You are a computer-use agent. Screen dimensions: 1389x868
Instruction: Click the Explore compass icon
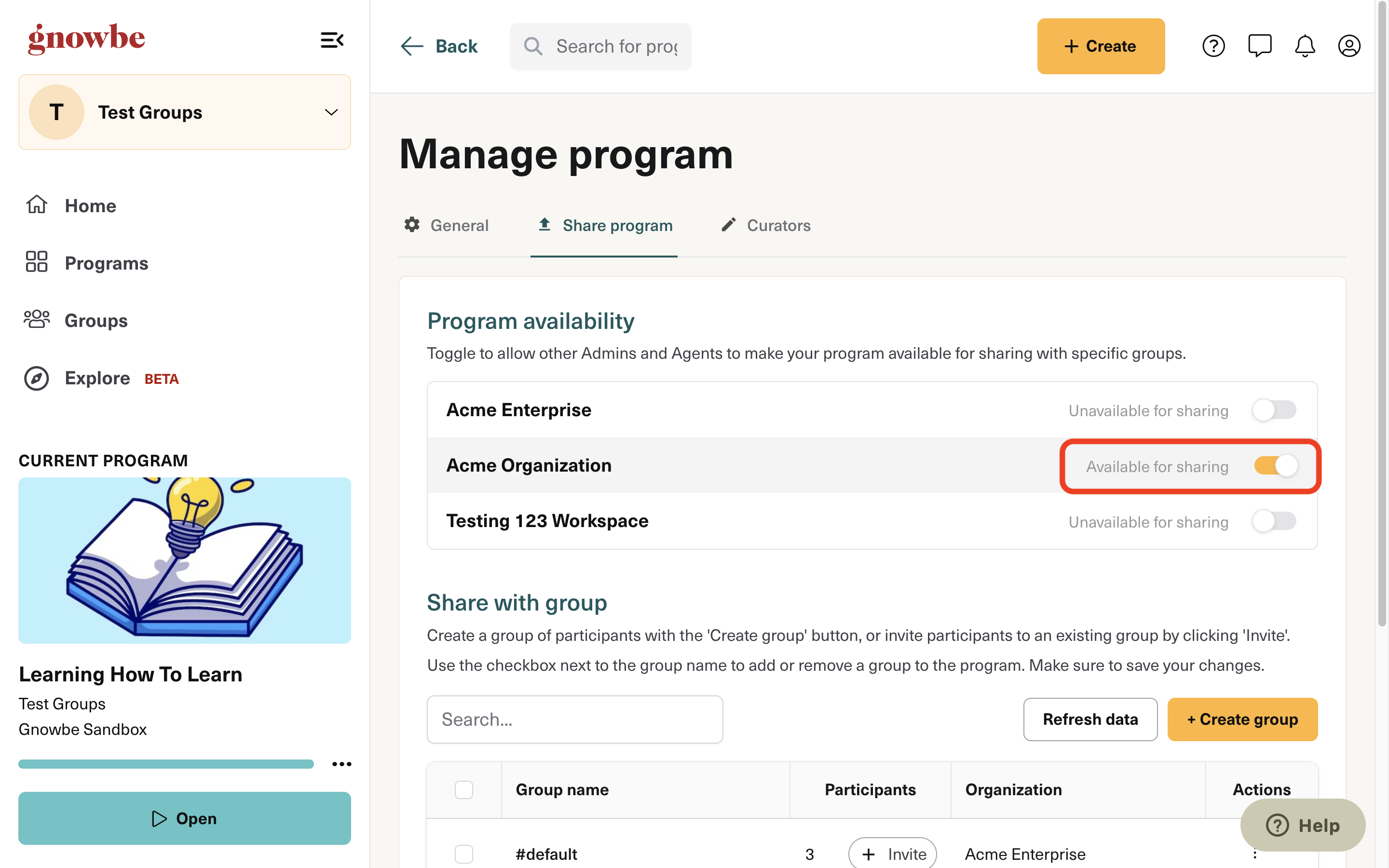point(37,379)
